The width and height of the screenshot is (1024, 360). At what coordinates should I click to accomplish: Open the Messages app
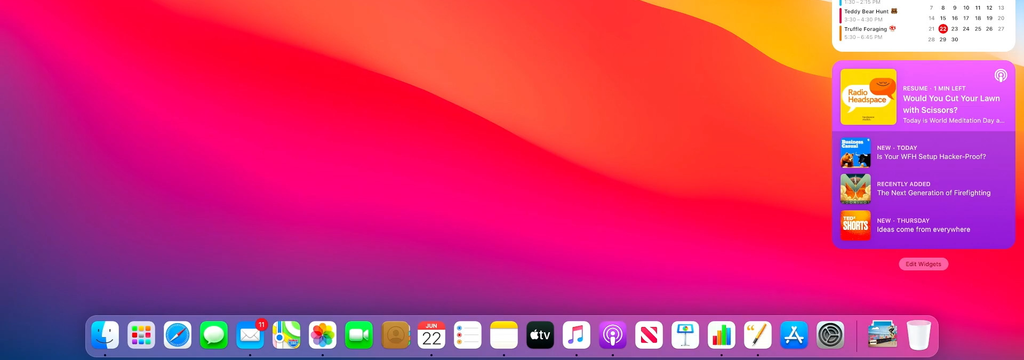point(214,335)
